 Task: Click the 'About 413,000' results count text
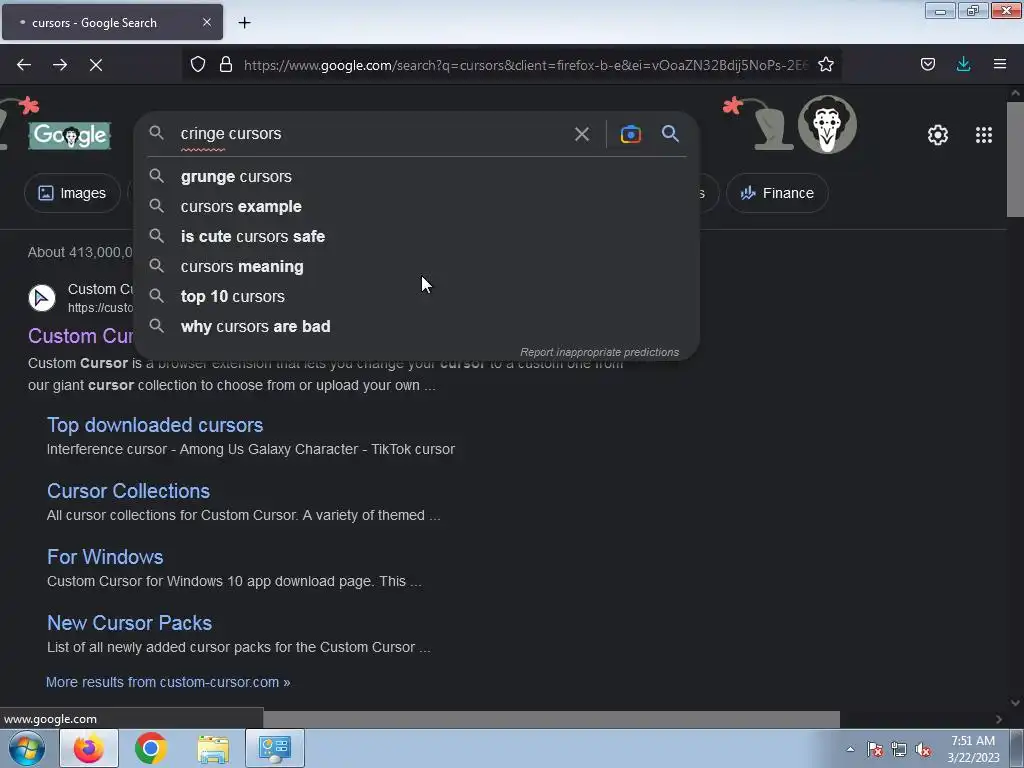click(80, 253)
